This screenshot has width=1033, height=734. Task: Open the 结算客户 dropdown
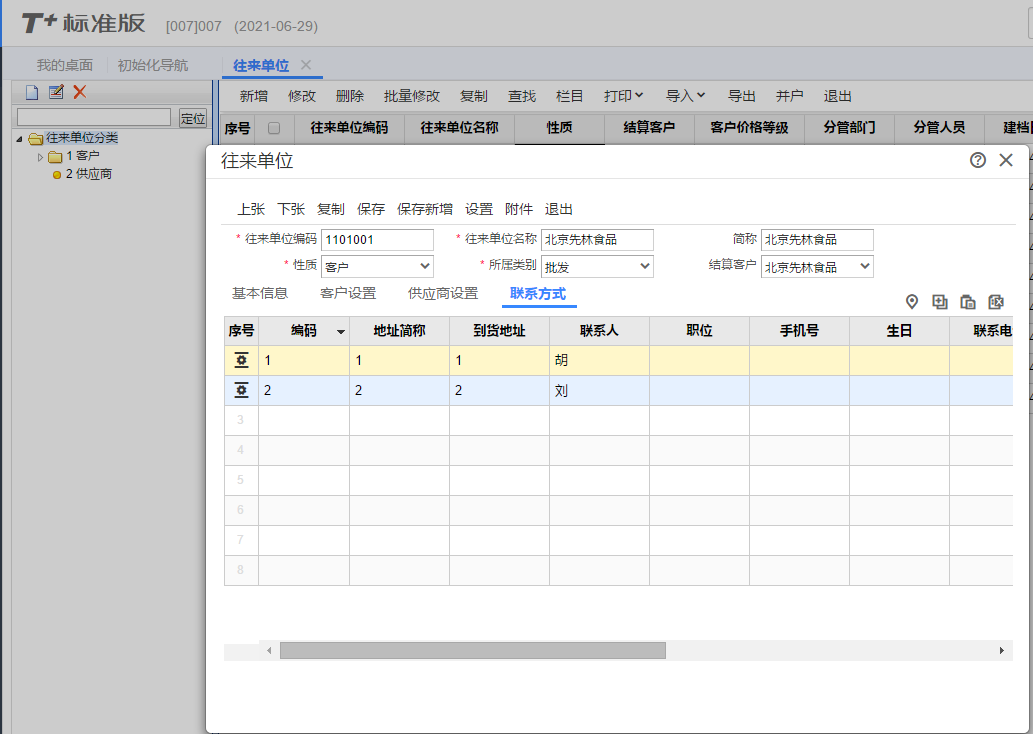pos(865,266)
